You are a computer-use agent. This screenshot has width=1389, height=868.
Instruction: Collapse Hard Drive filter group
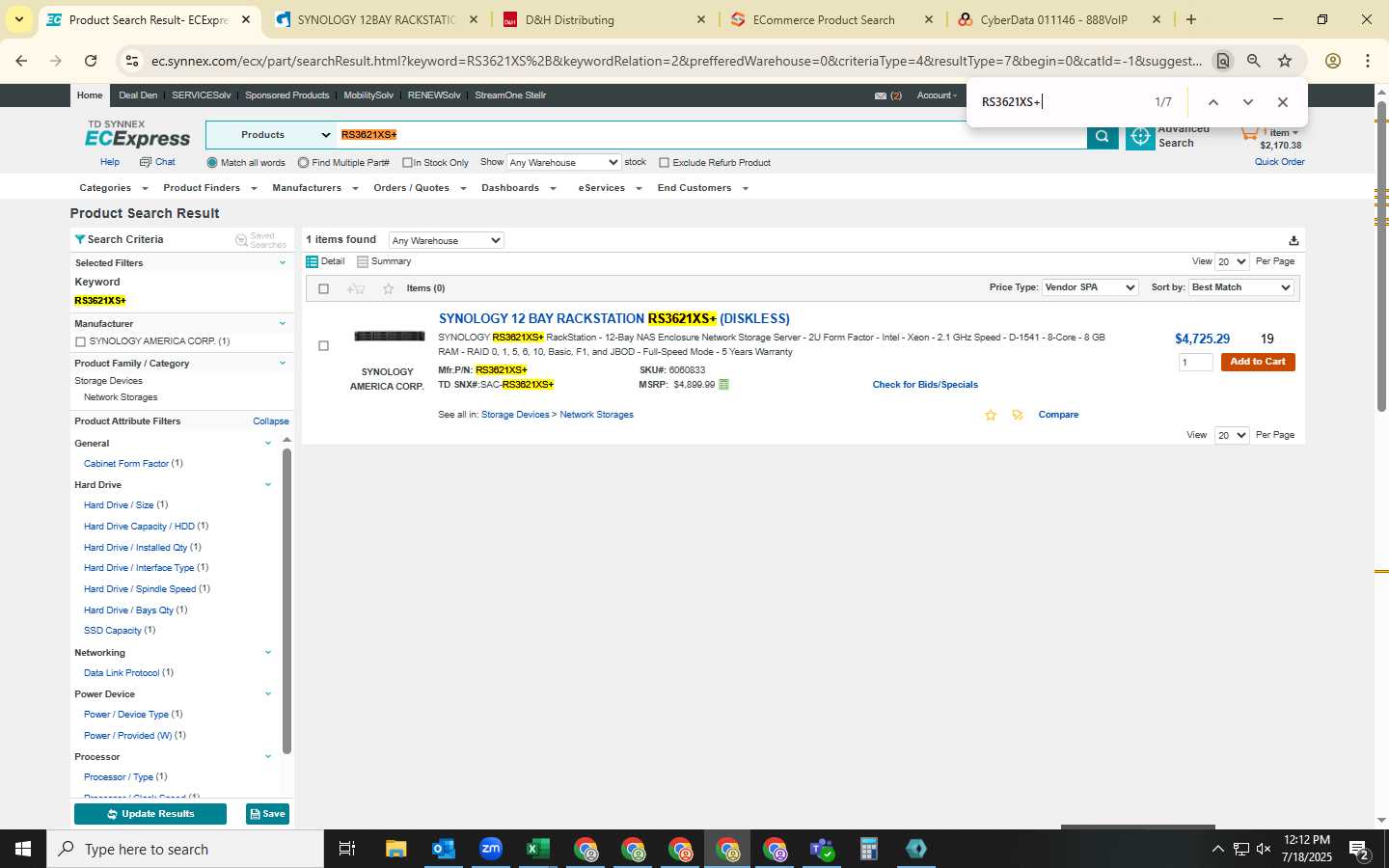point(268,485)
